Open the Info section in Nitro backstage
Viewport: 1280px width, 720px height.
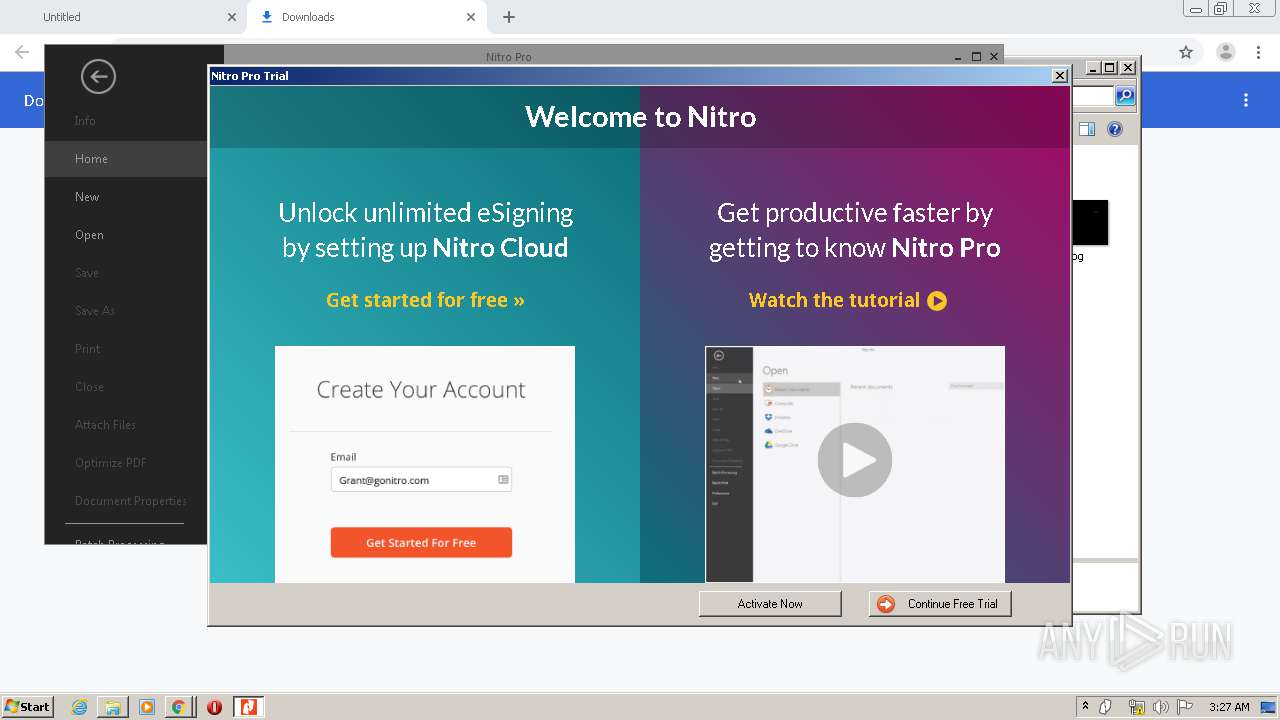[x=85, y=121]
